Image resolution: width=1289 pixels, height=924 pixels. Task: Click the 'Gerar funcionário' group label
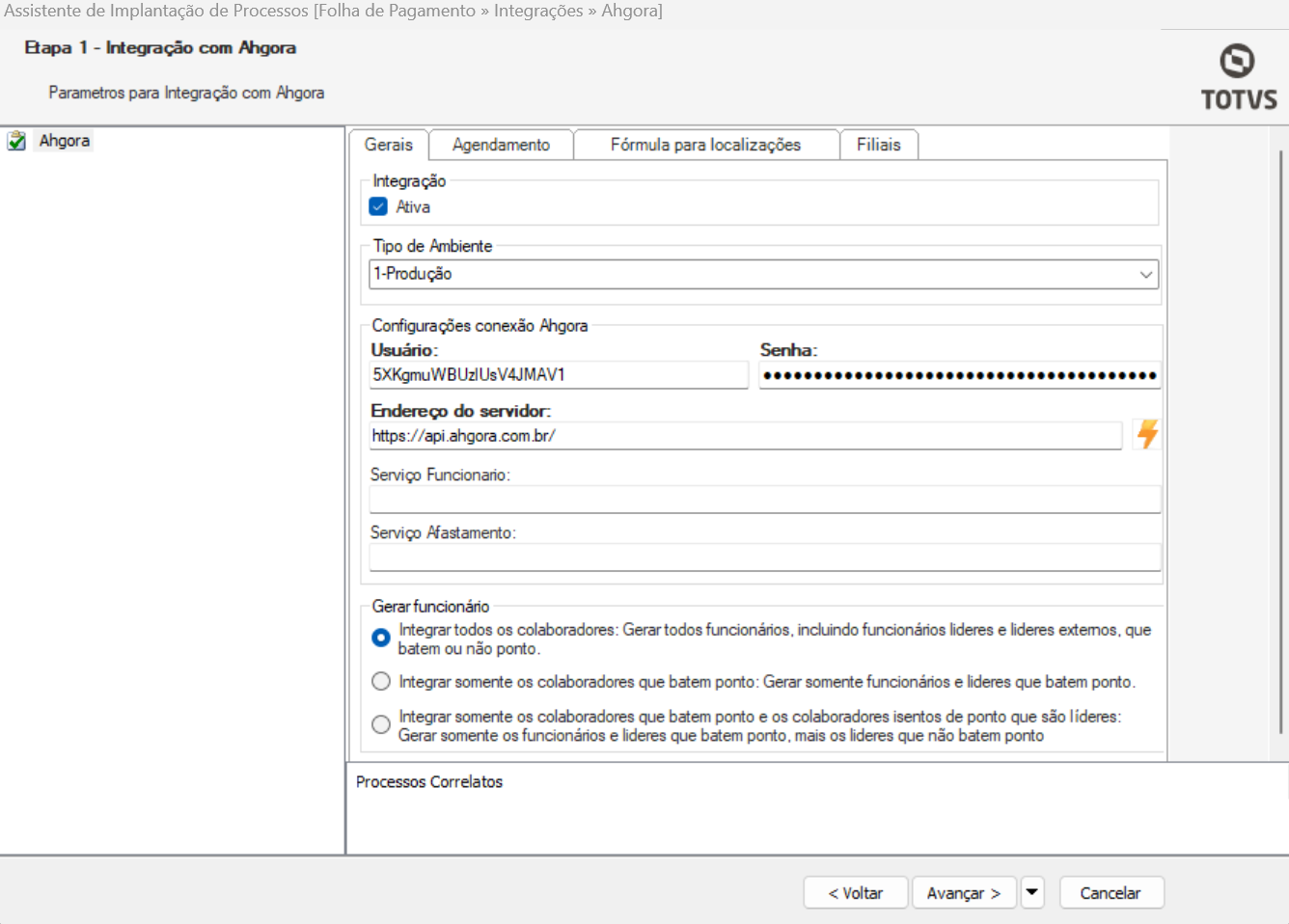coord(430,607)
